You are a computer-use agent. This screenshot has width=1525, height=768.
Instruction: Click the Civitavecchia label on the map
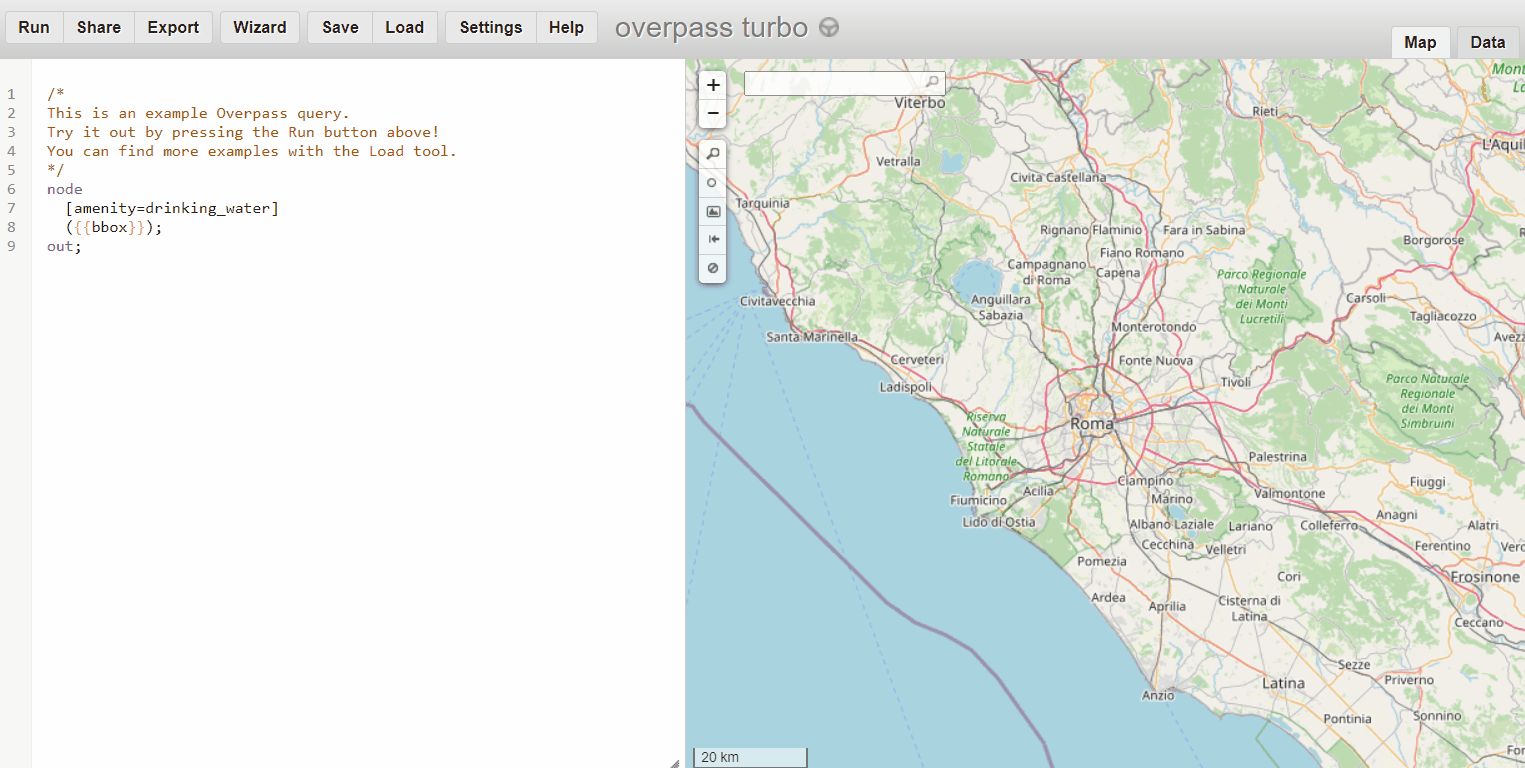pos(778,301)
